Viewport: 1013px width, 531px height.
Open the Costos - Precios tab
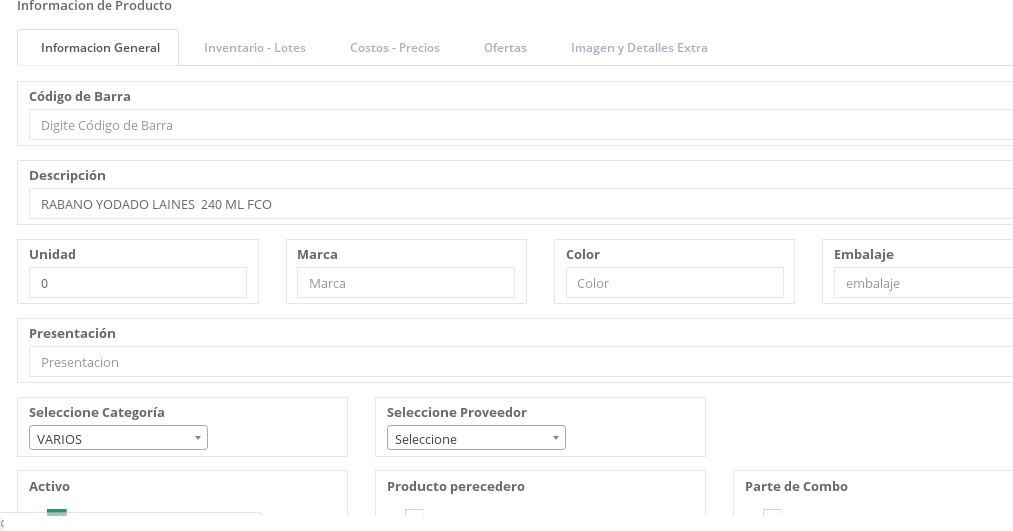pyautogui.click(x=394, y=47)
